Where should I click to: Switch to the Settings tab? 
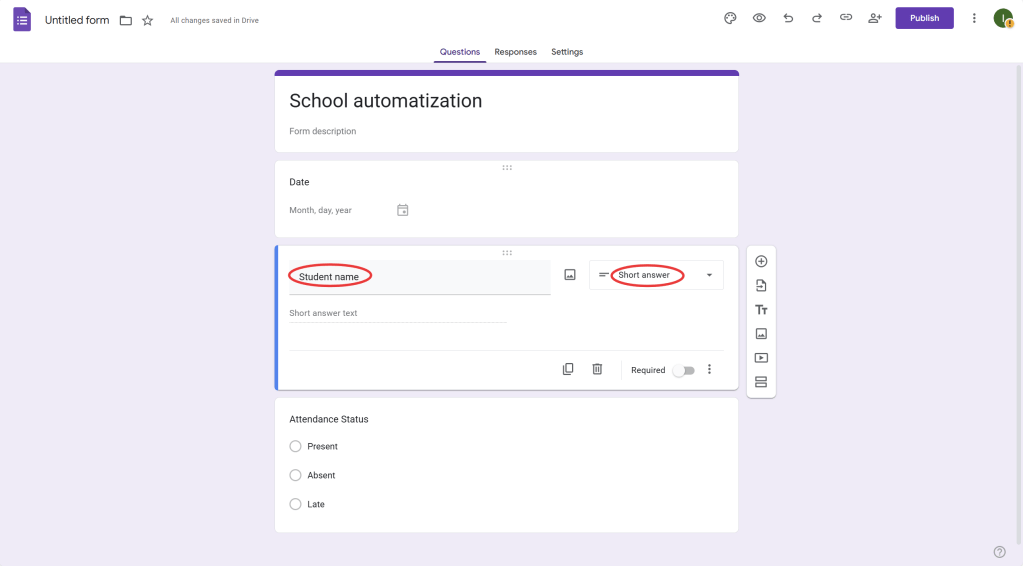click(x=567, y=52)
